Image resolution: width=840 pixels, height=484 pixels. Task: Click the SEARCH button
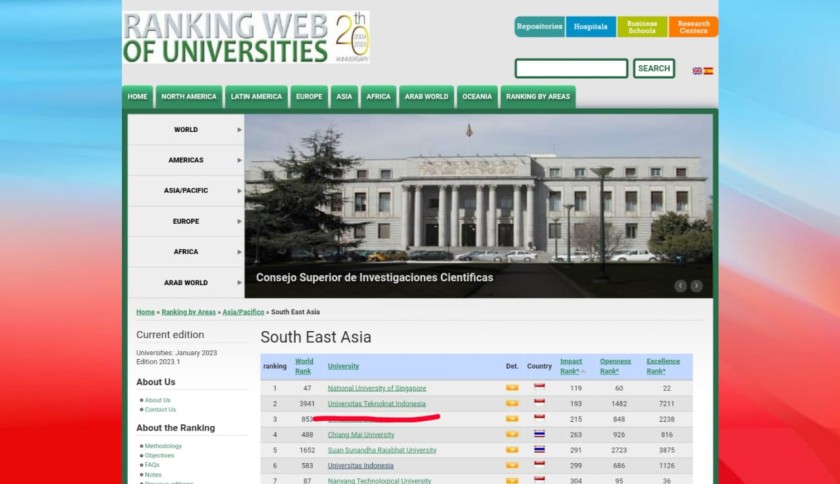point(654,69)
